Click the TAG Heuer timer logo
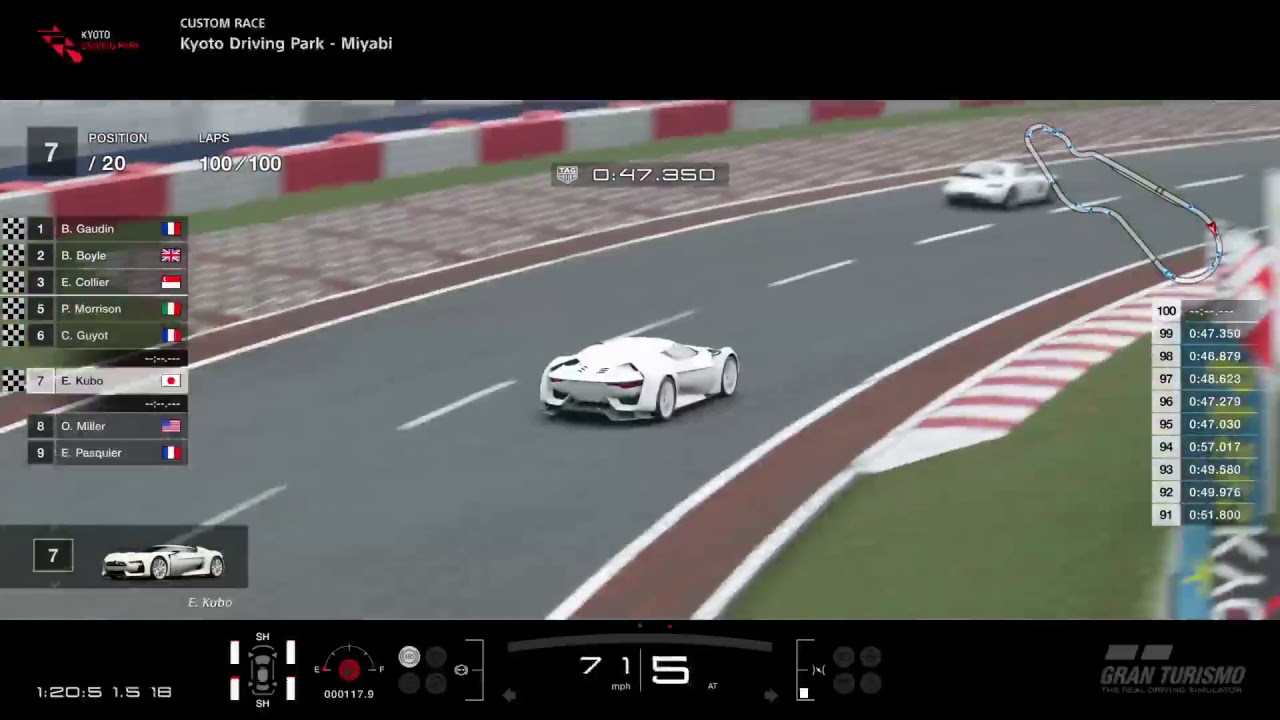The height and width of the screenshot is (720, 1280). point(567,174)
